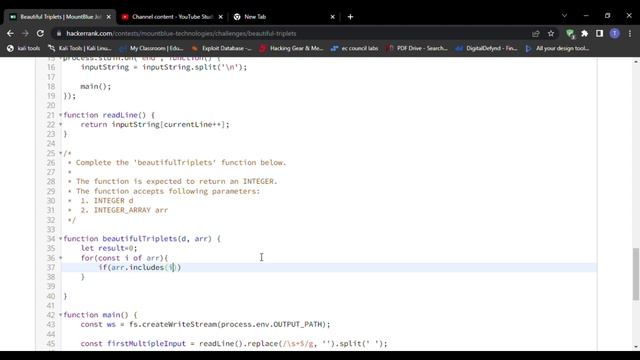This screenshot has height=360, width=640.
Task: Switch to Channel content YouTube Studio tab
Action: point(172,17)
